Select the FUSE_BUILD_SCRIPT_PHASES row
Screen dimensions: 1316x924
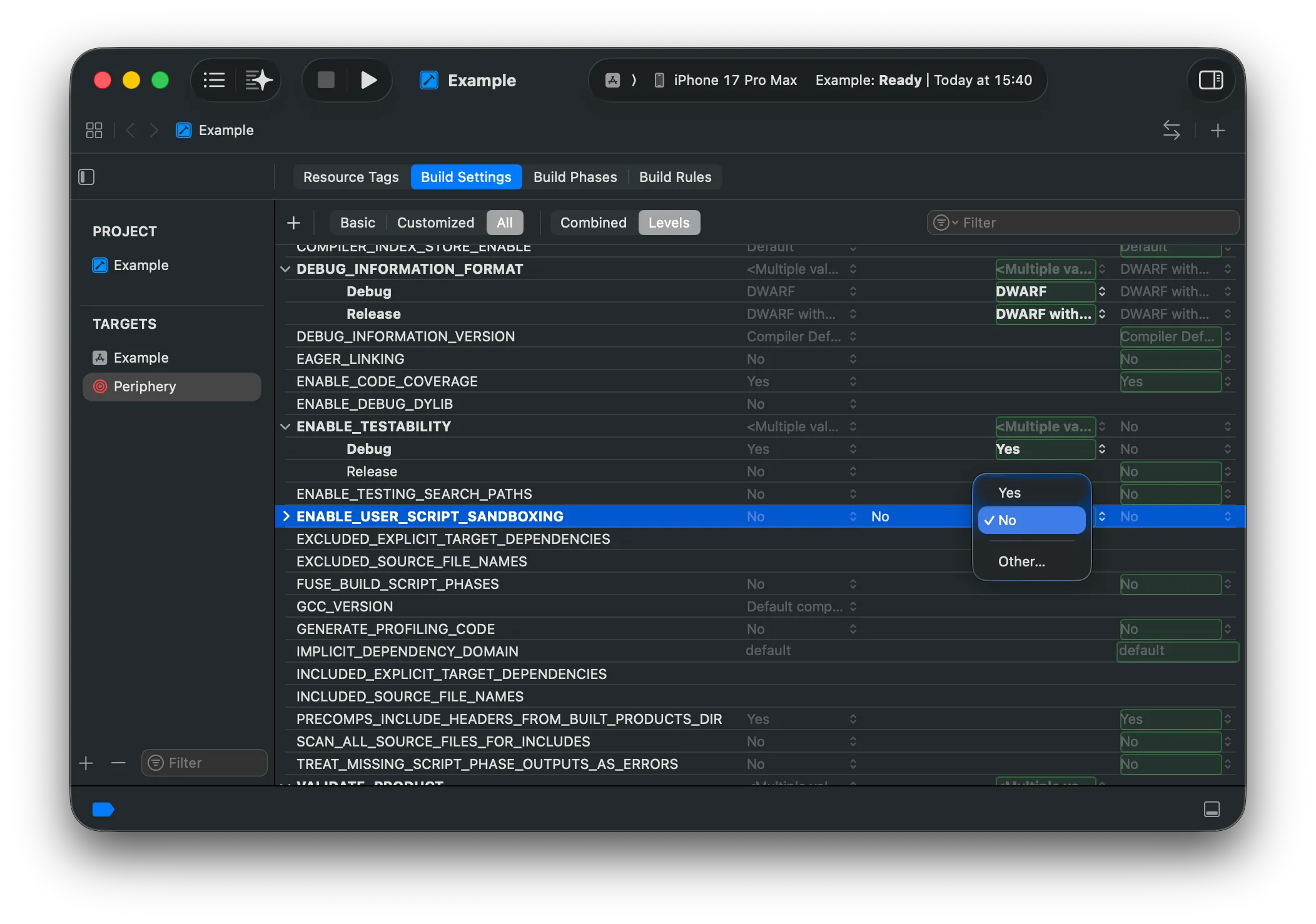point(760,584)
